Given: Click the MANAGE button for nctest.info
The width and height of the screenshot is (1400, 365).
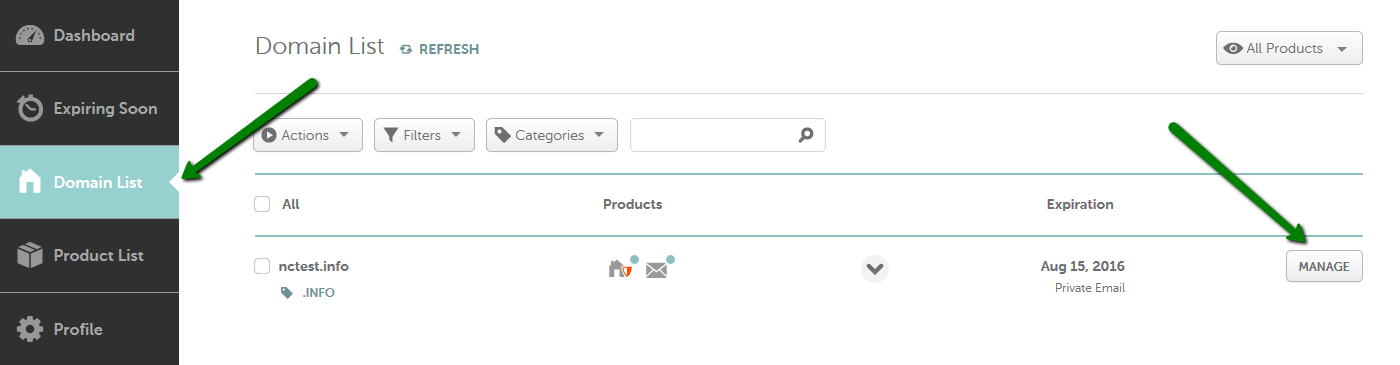Looking at the screenshot, I should [x=1324, y=266].
